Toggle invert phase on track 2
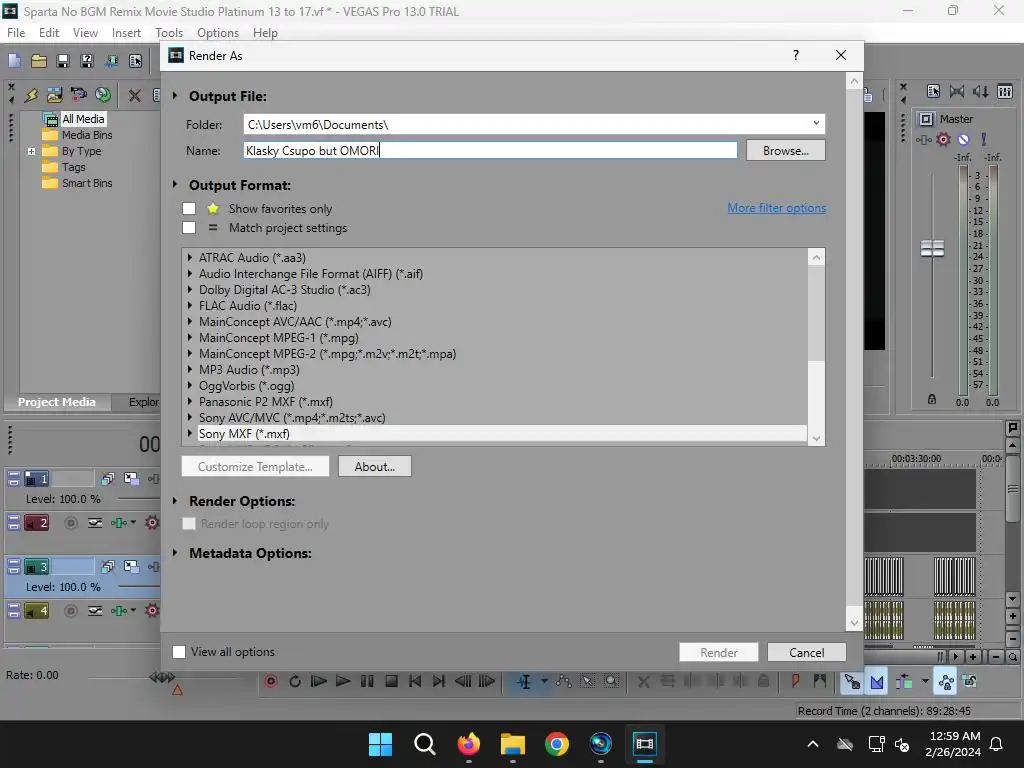The image size is (1024, 768). pyautogui.click(x=95, y=522)
